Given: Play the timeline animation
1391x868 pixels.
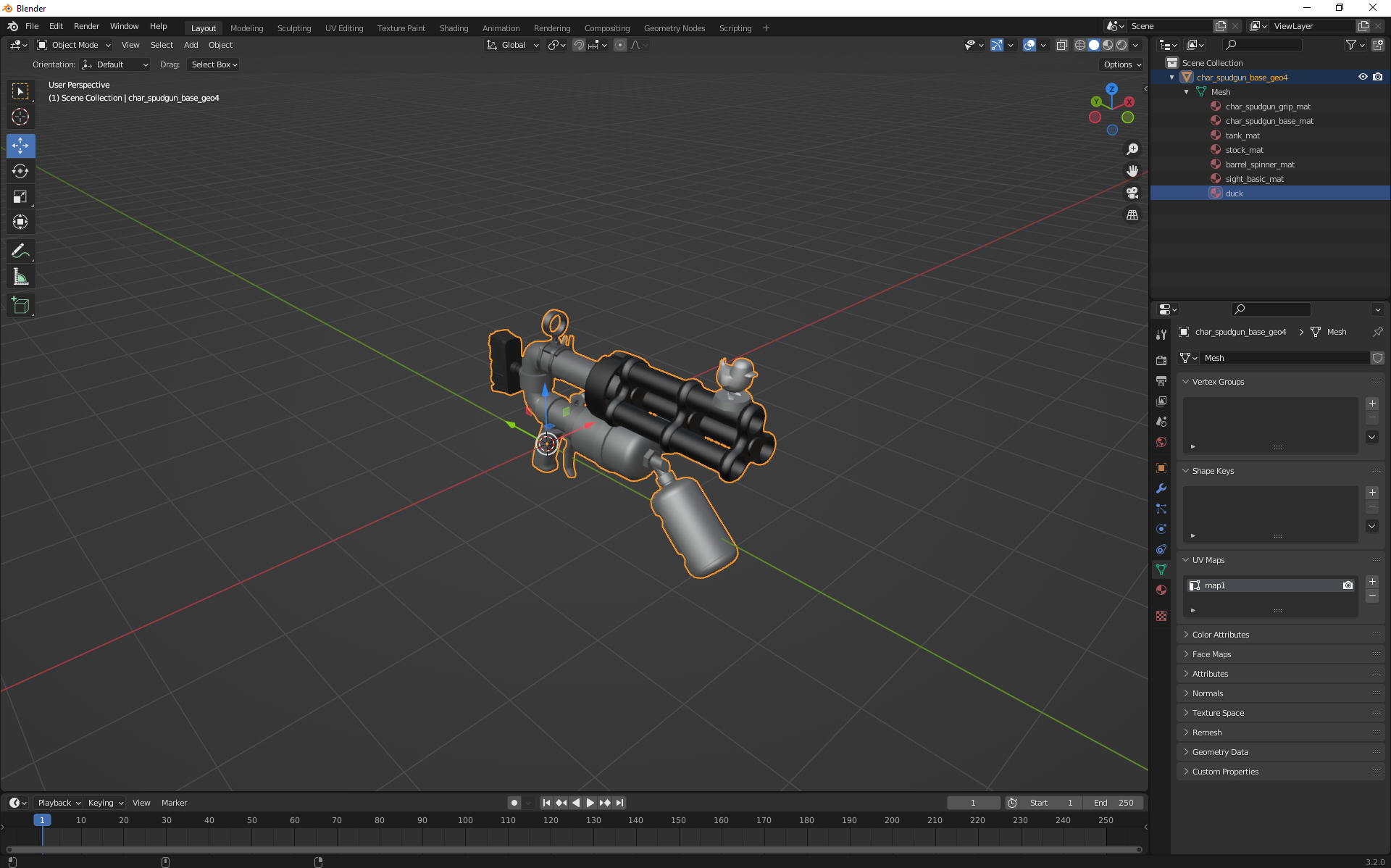Looking at the screenshot, I should (590, 803).
